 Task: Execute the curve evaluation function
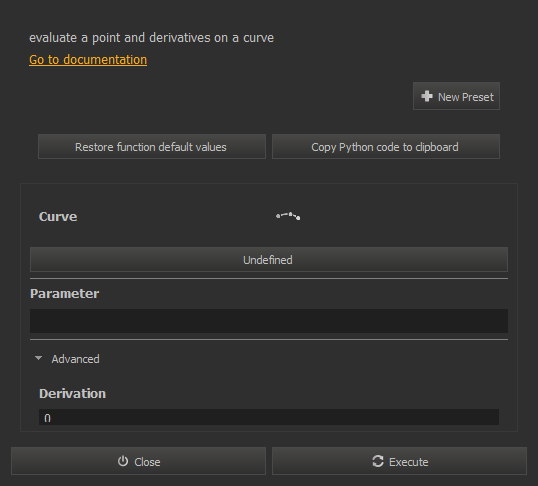[399, 461]
